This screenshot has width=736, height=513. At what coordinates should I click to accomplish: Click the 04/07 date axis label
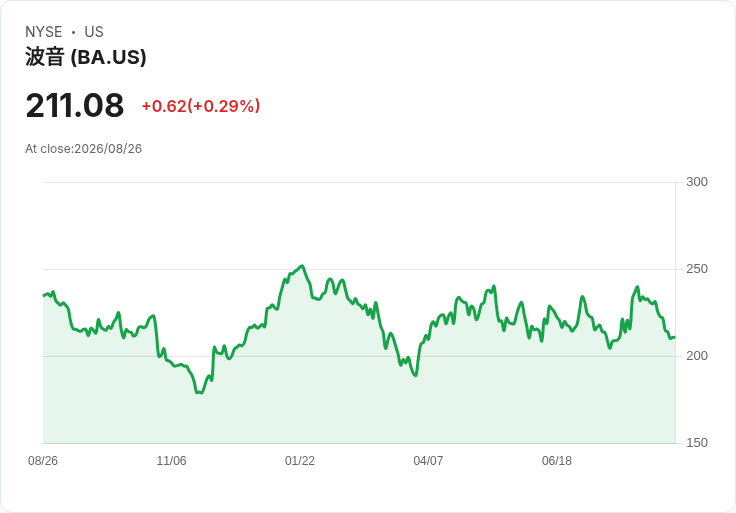[428, 461]
